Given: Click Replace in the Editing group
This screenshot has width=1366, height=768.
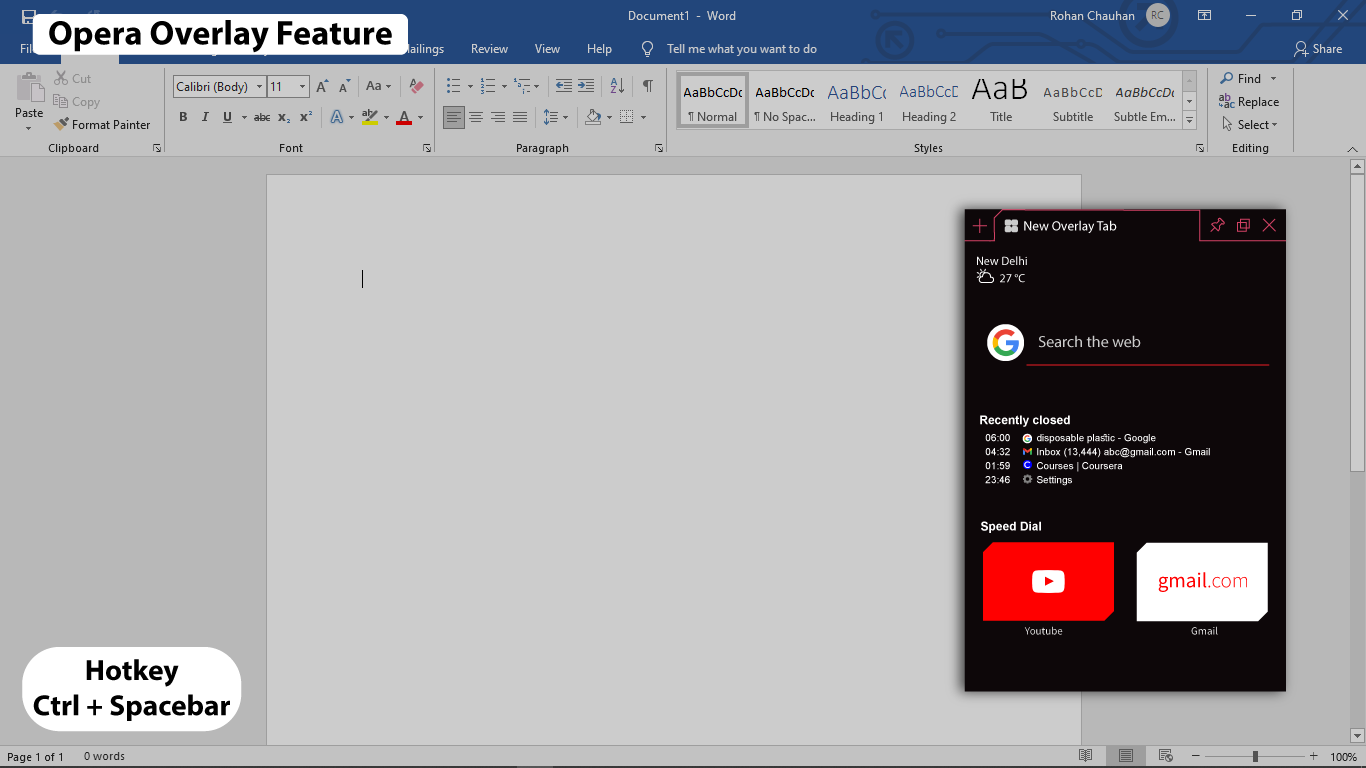Looking at the screenshot, I should [1249, 102].
